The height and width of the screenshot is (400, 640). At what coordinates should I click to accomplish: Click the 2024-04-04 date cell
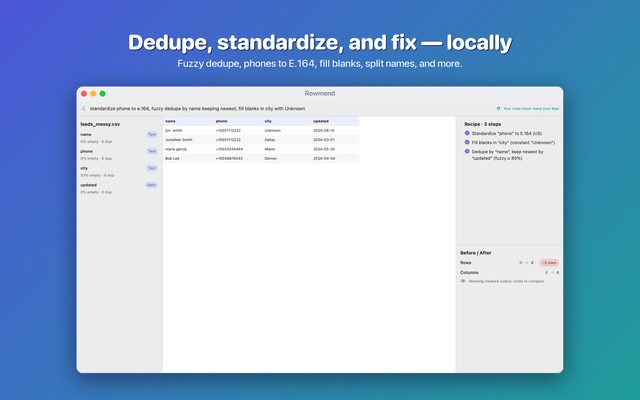point(324,158)
